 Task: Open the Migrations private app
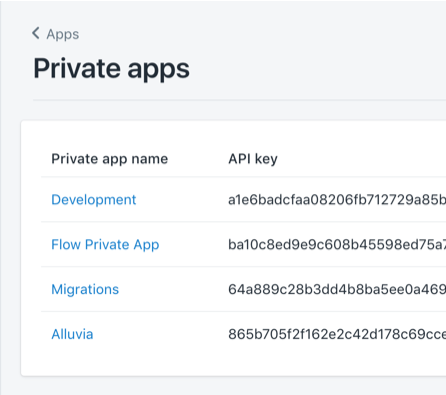click(x=85, y=289)
